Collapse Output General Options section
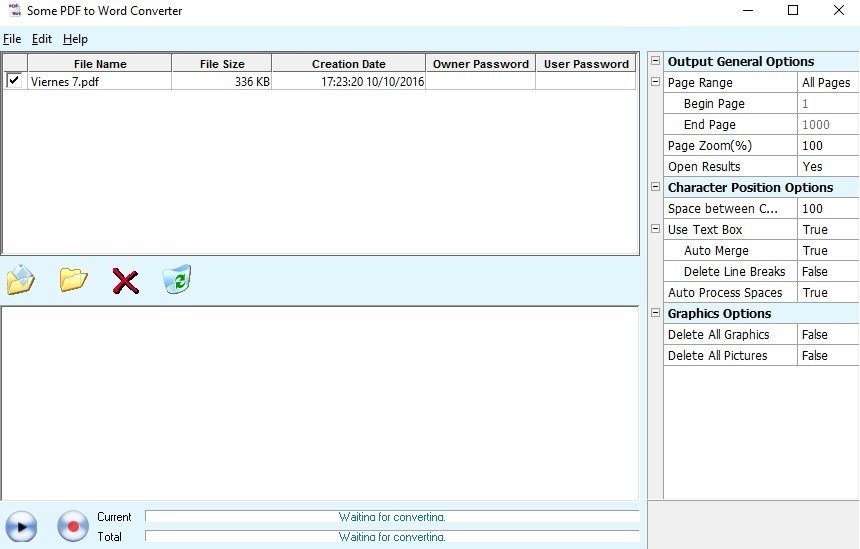 655,61
